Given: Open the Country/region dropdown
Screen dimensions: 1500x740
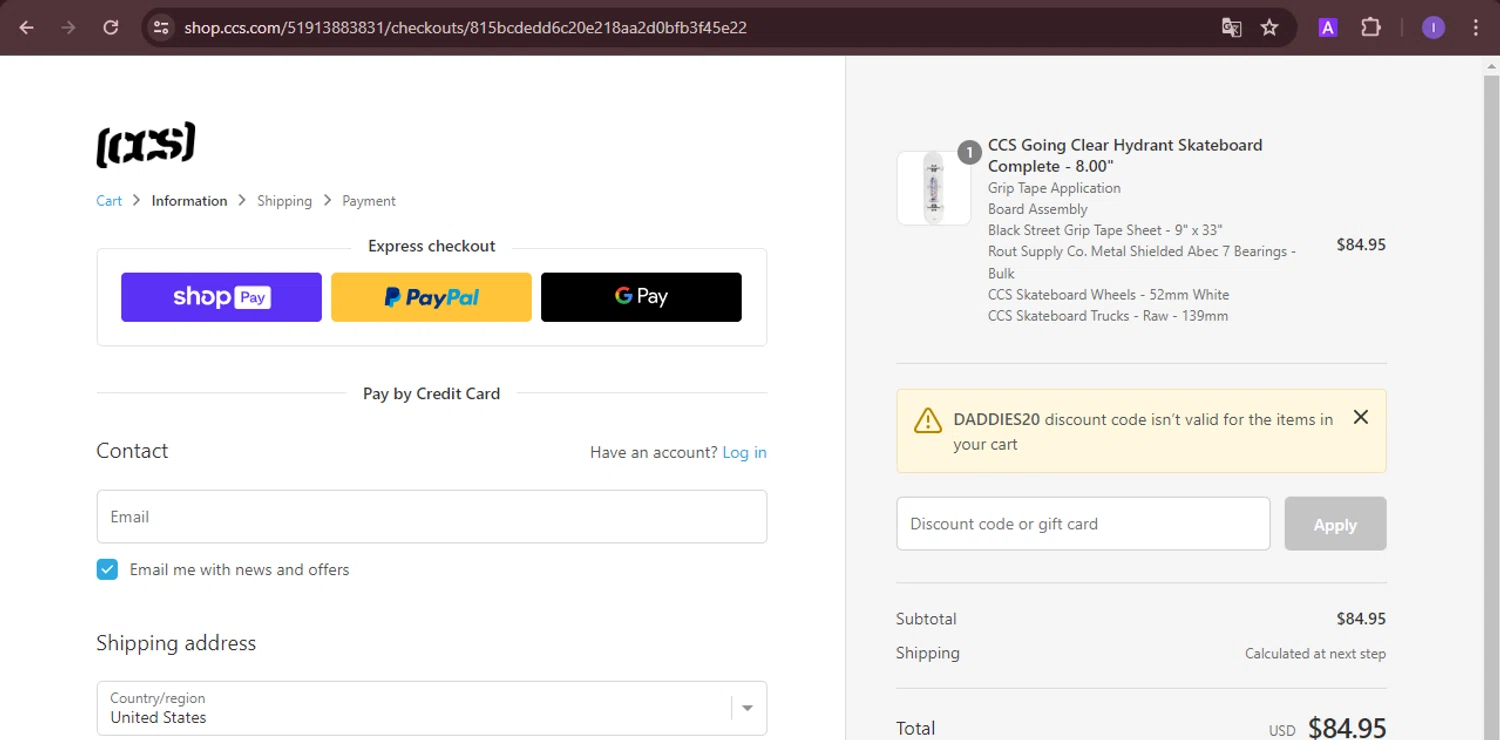Looking at the screenshot, I should [432, 708].
